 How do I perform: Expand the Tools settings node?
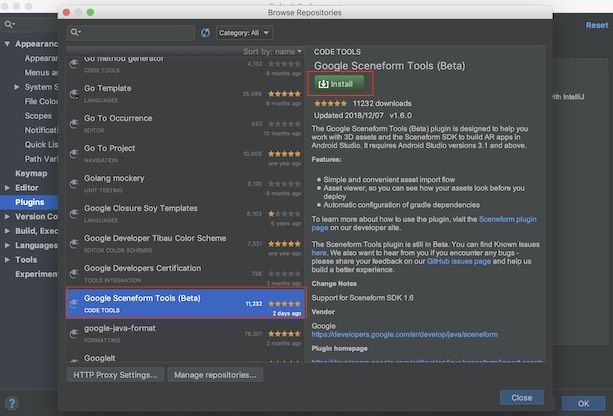tap(7, 260)
